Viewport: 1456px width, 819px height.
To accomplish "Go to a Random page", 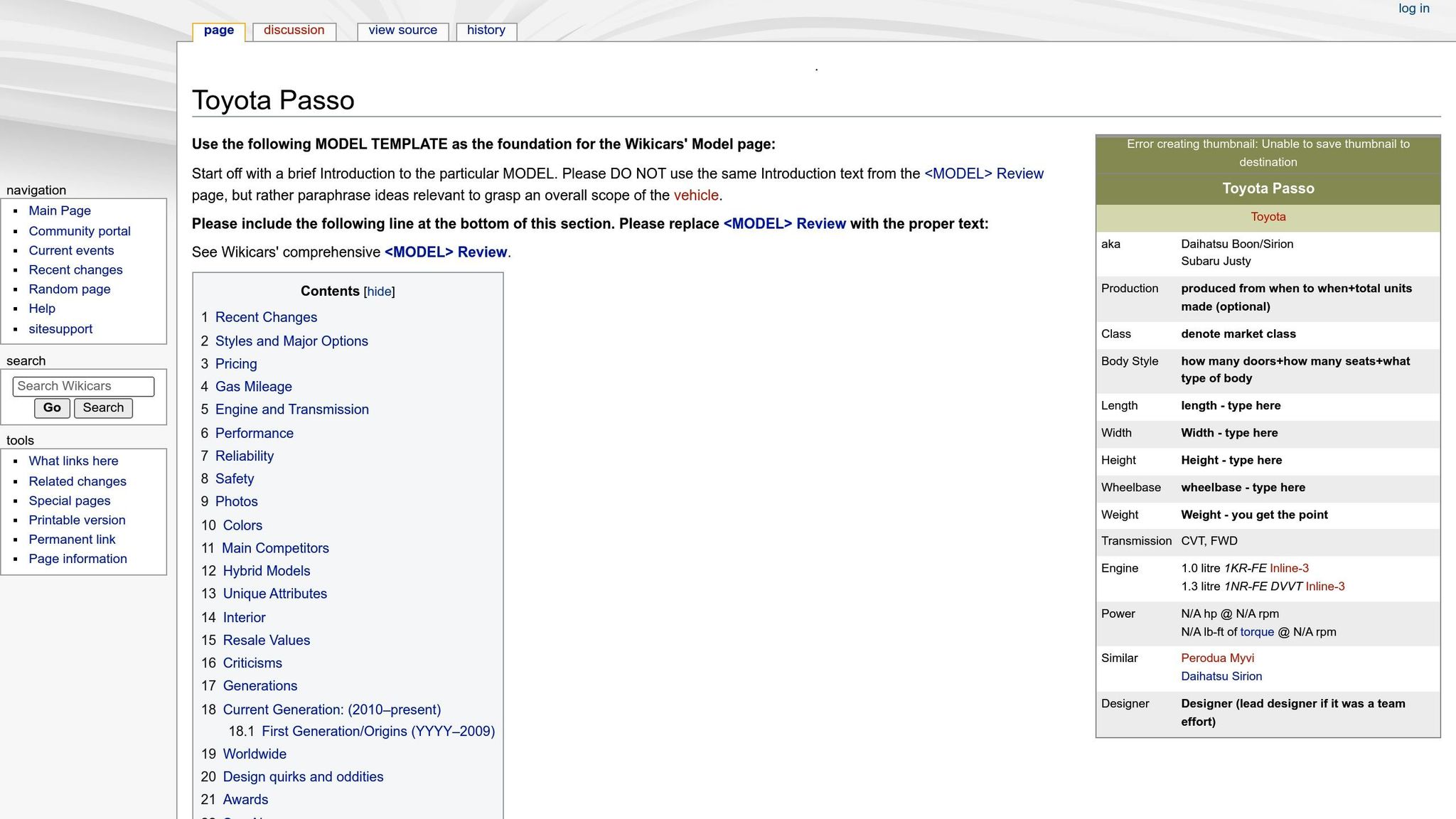I will [69, 289].
